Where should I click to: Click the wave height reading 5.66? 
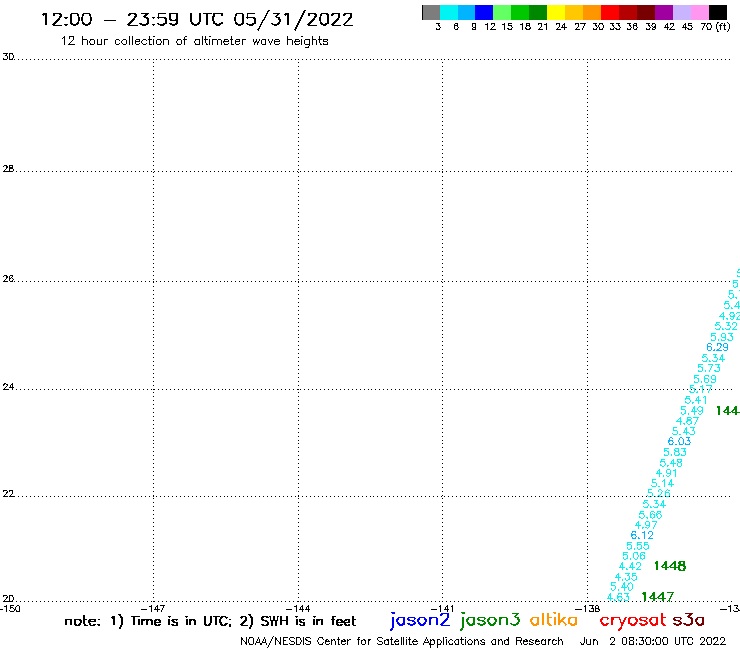coord(650,515)
